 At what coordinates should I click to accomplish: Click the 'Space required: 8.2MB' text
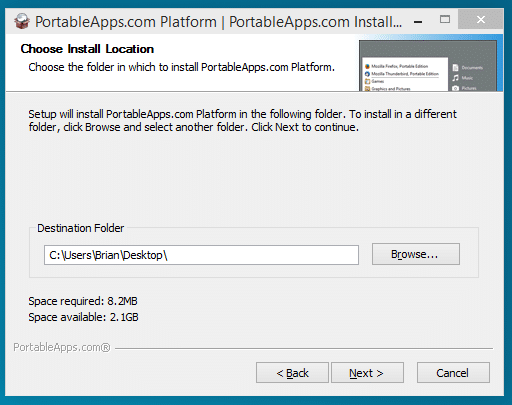[83, 301]
